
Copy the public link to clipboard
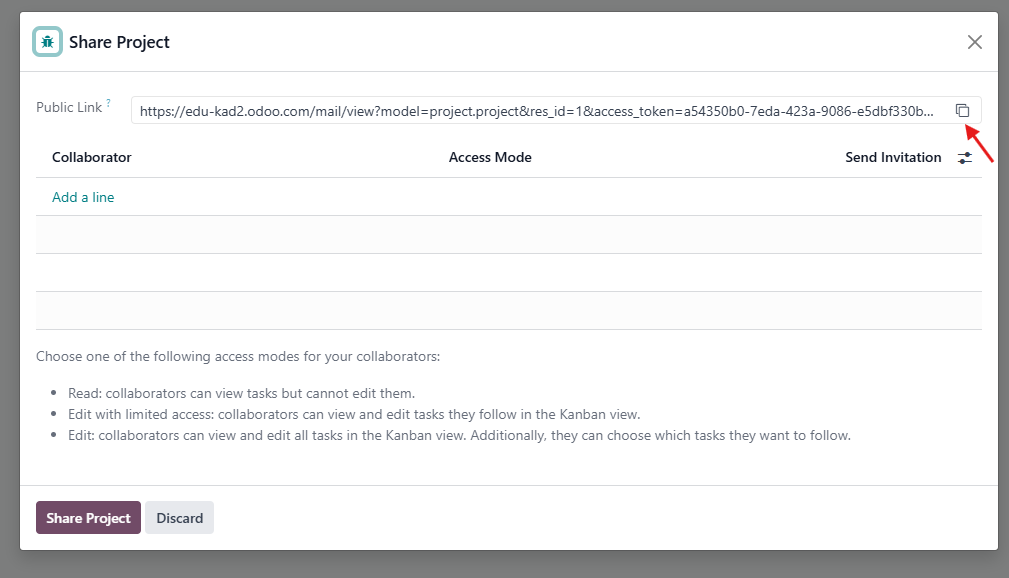click(962, 111)
